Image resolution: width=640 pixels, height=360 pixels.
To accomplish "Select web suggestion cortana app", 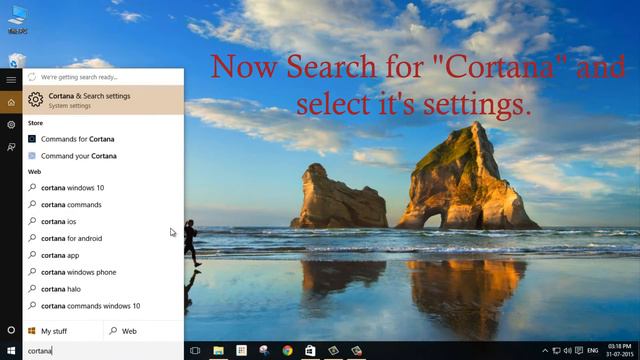I will [x=103, y=255].
